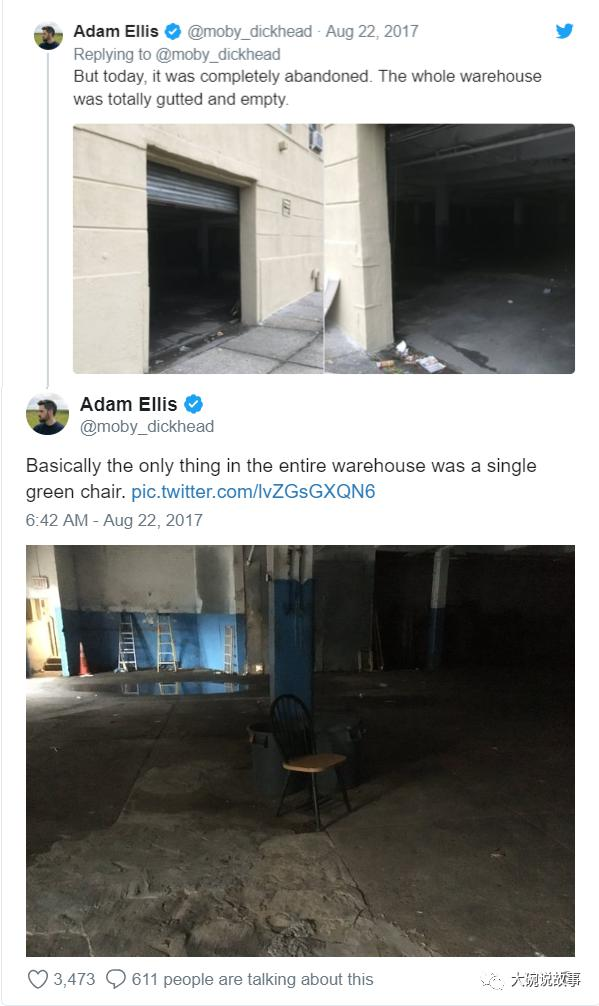Open the Aug 22, 2017 date in top tweet

pos(372,31)
